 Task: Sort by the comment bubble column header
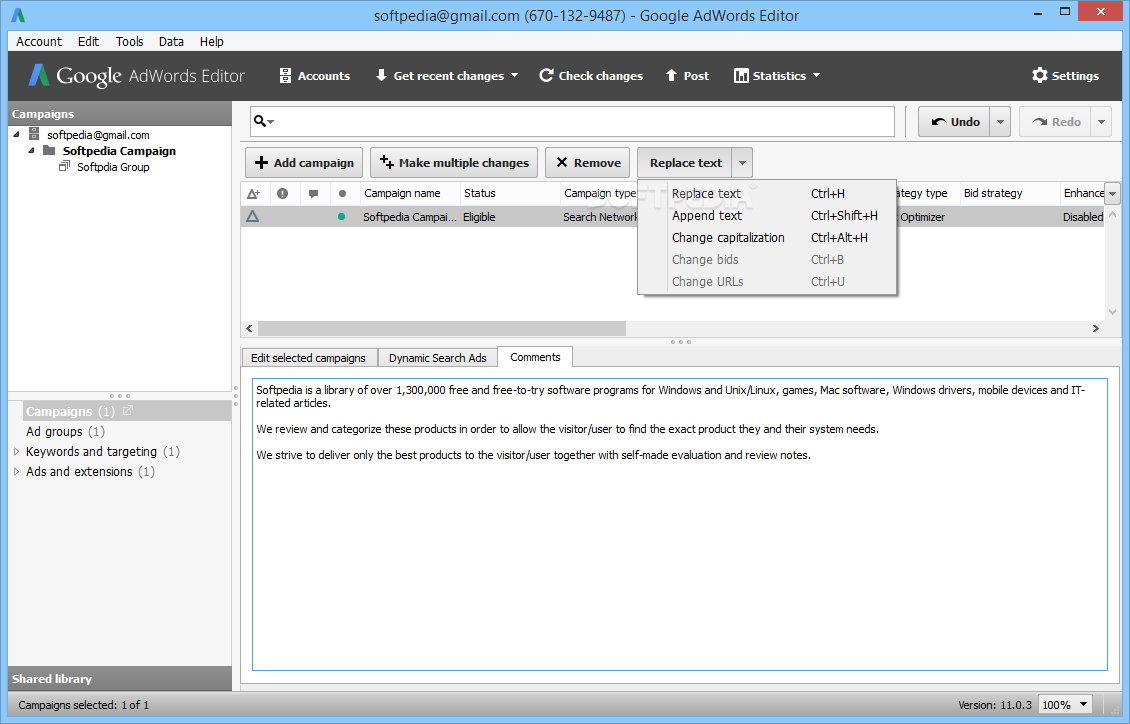pos(313,193)
